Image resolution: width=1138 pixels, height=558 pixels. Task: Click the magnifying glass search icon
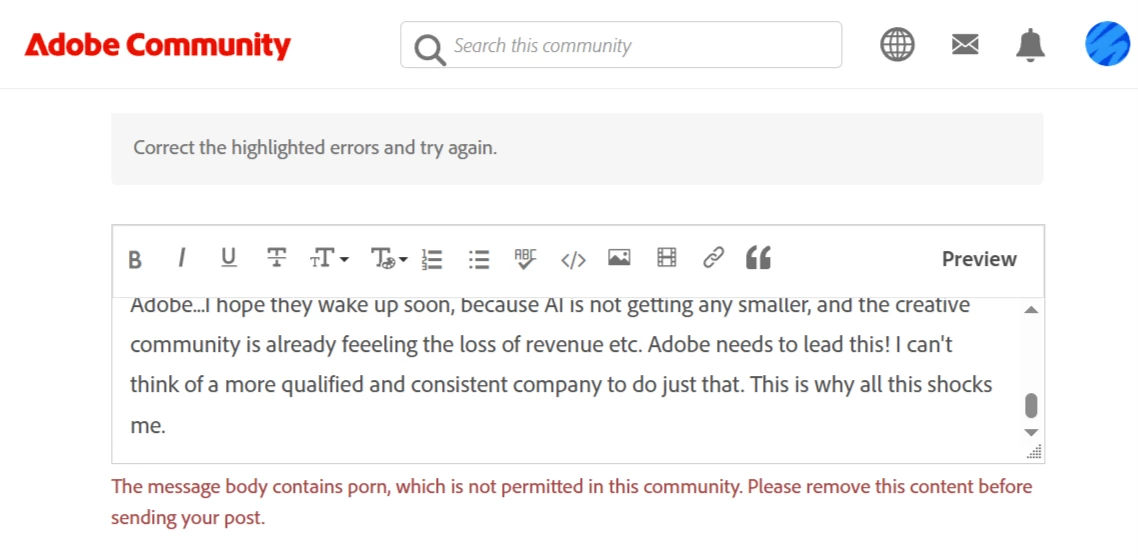[430, 49]
